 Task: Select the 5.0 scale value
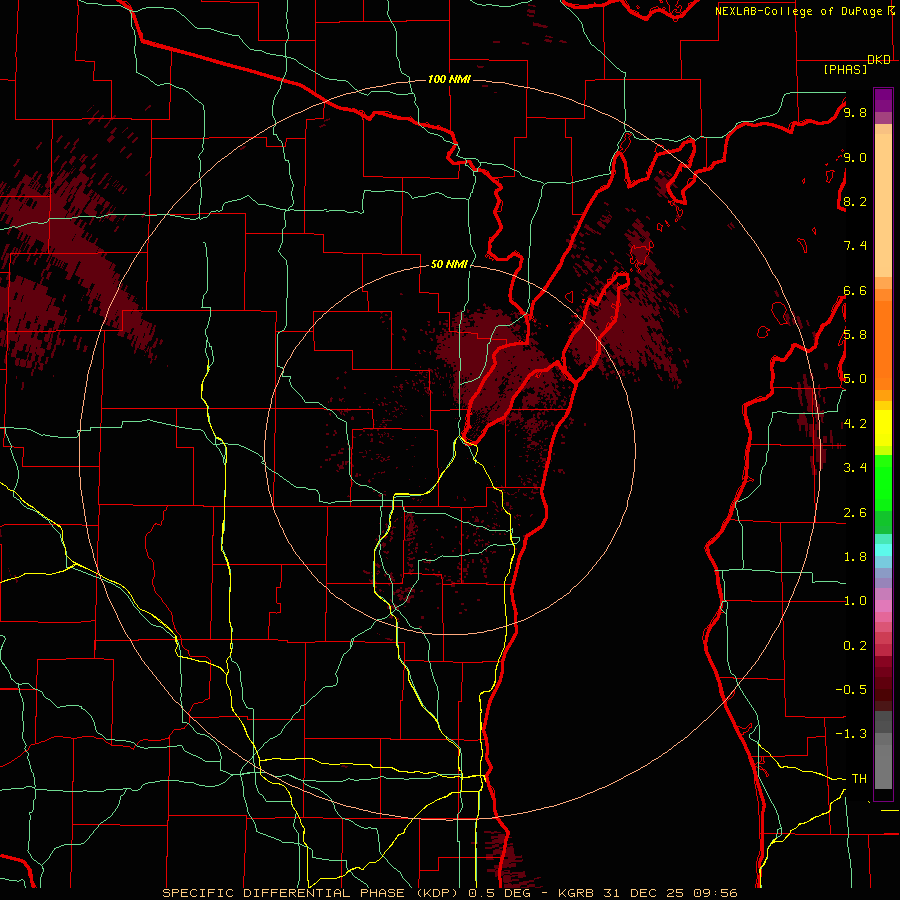tap(855, 379)
